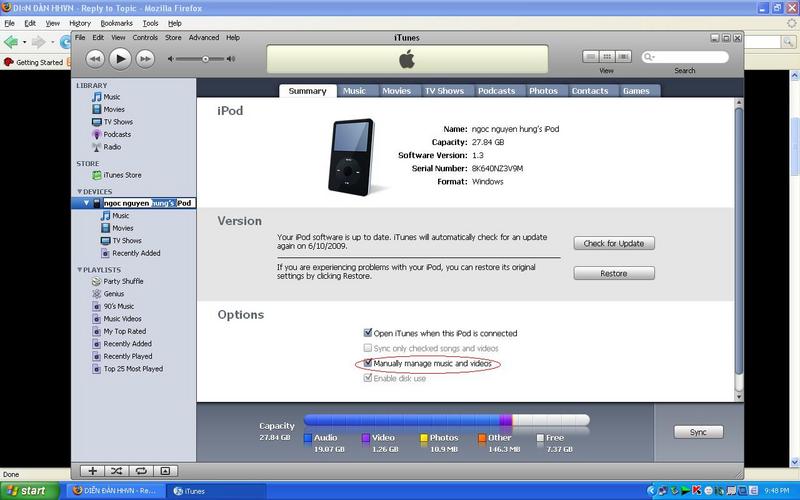
Task: Adjust the iTunes volume slider
Action: click(206, 59)
